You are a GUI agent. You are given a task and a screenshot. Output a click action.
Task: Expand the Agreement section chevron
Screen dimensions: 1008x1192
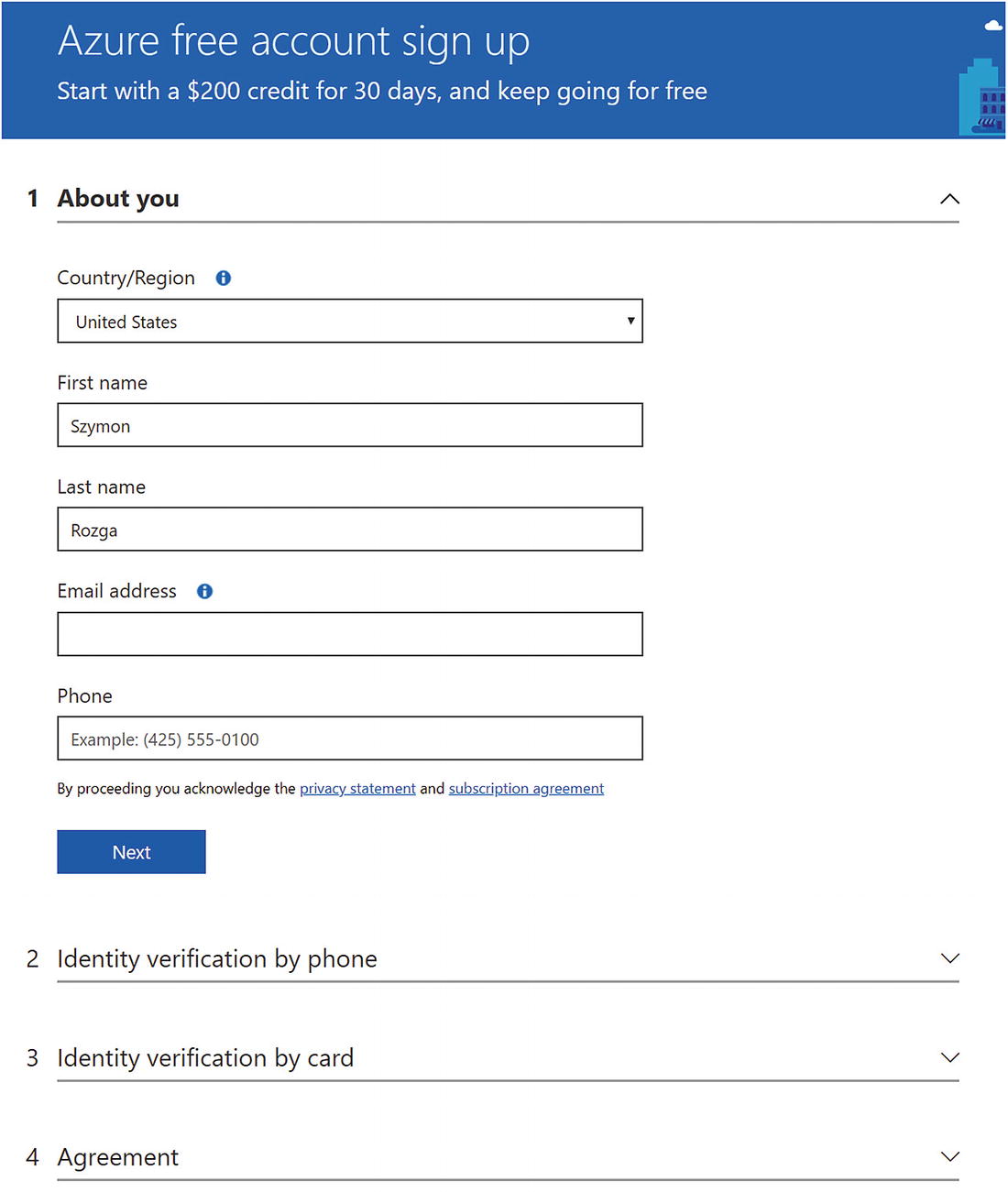[949, 1156]
